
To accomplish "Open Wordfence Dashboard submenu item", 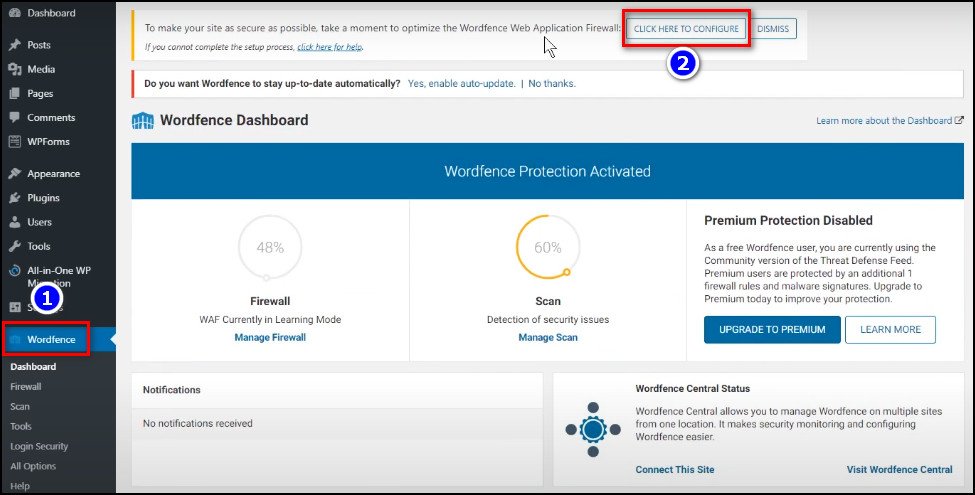I will (33, 367).
